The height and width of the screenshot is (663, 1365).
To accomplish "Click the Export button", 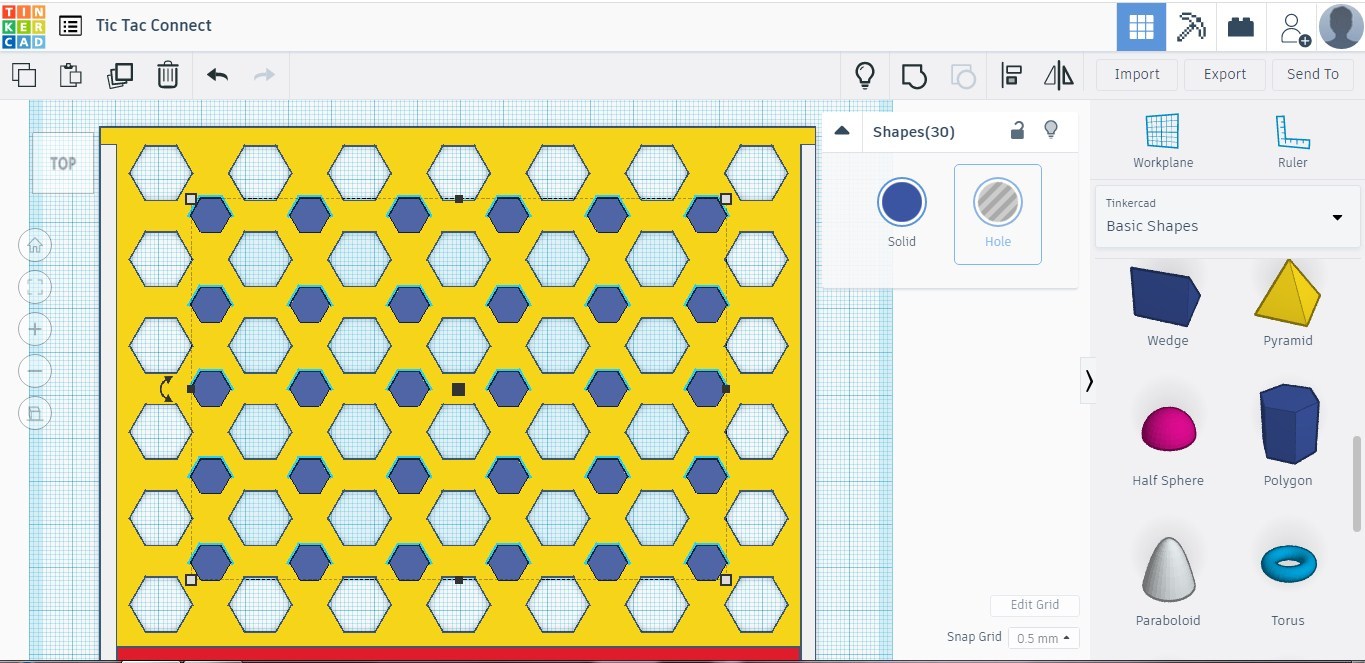I will coord(1225,74).
